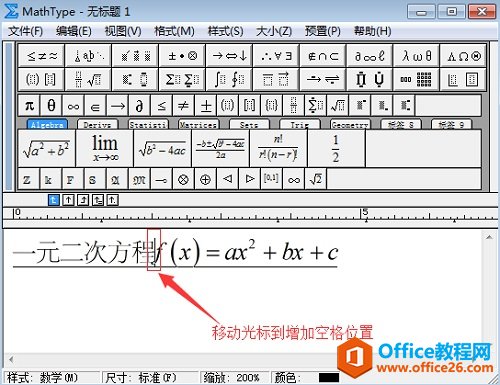The image size is (500, 385).
Task: Insert the circled times ⊗ symbol
Action: coord(183,180)
